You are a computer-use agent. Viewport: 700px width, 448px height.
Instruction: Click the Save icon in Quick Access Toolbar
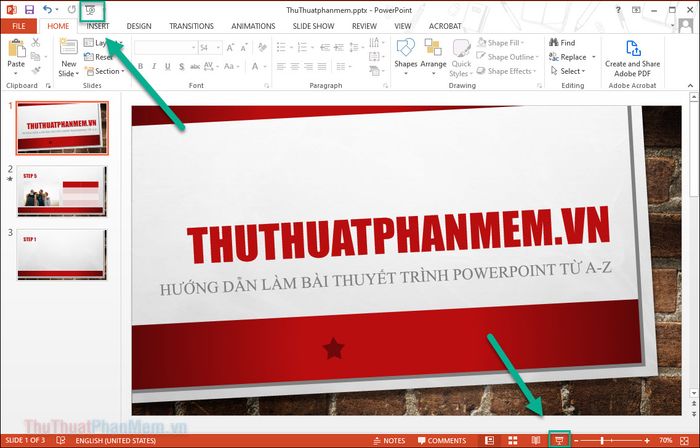pos(29,9)
